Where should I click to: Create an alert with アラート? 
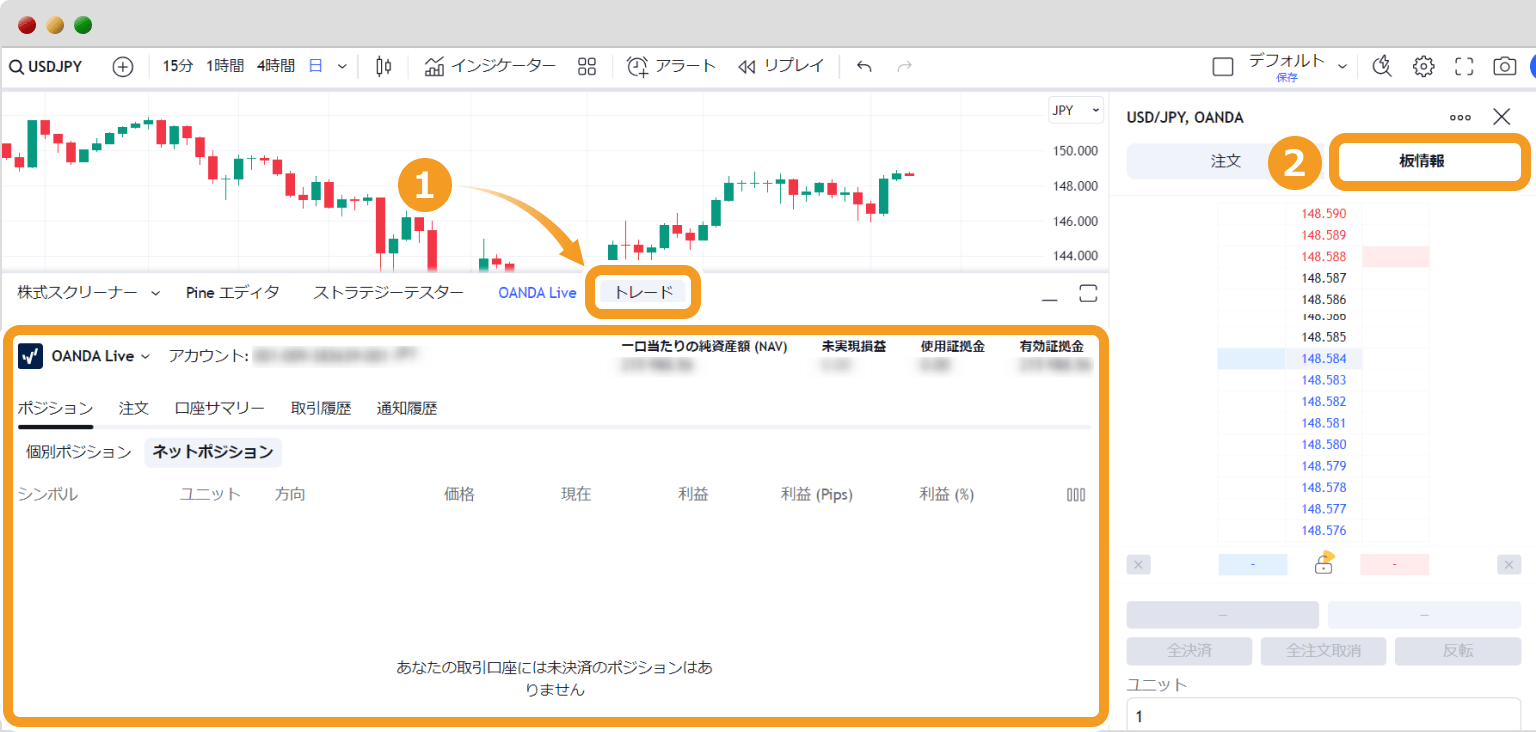point(672,67)
